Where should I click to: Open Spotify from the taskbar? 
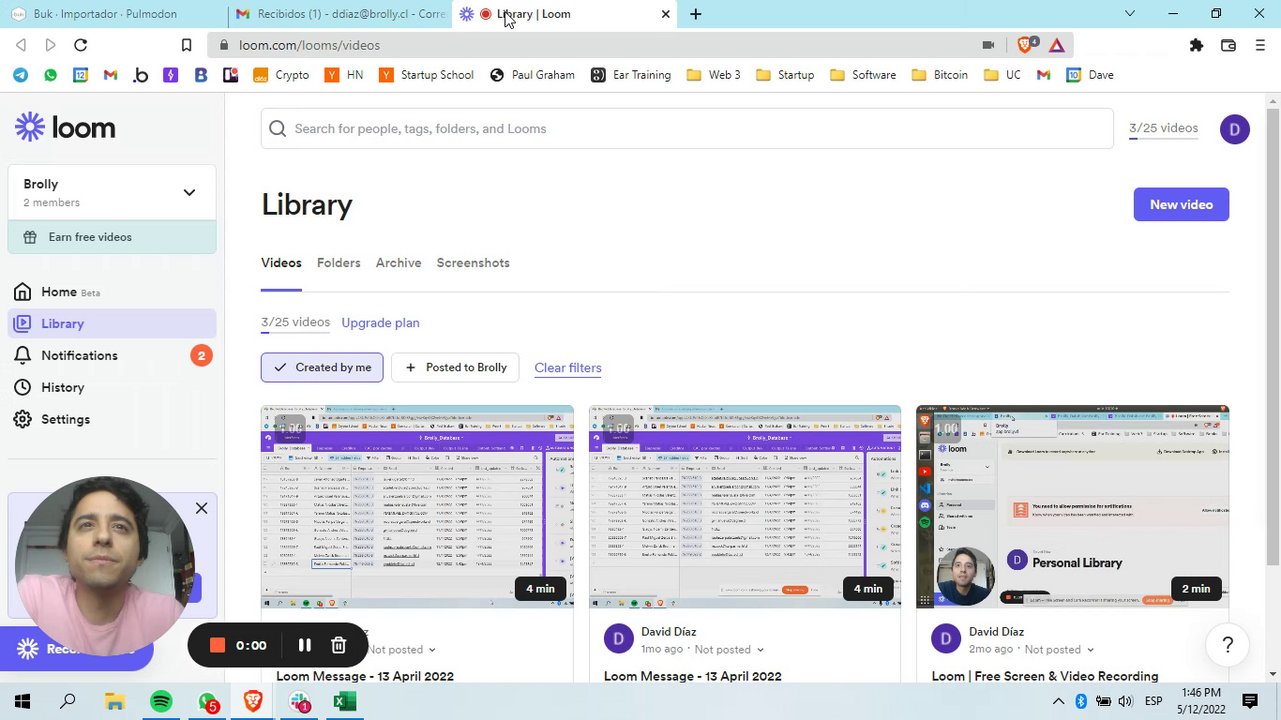[161, 702]
